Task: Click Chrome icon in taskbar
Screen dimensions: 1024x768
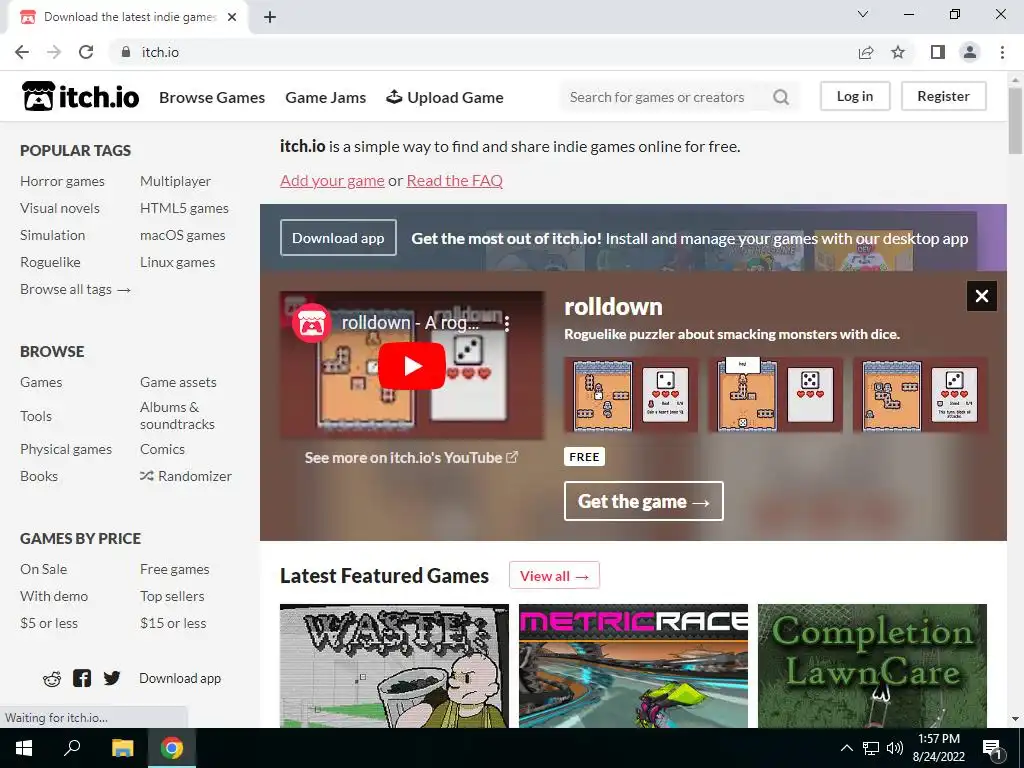Action: click(172, 748)
